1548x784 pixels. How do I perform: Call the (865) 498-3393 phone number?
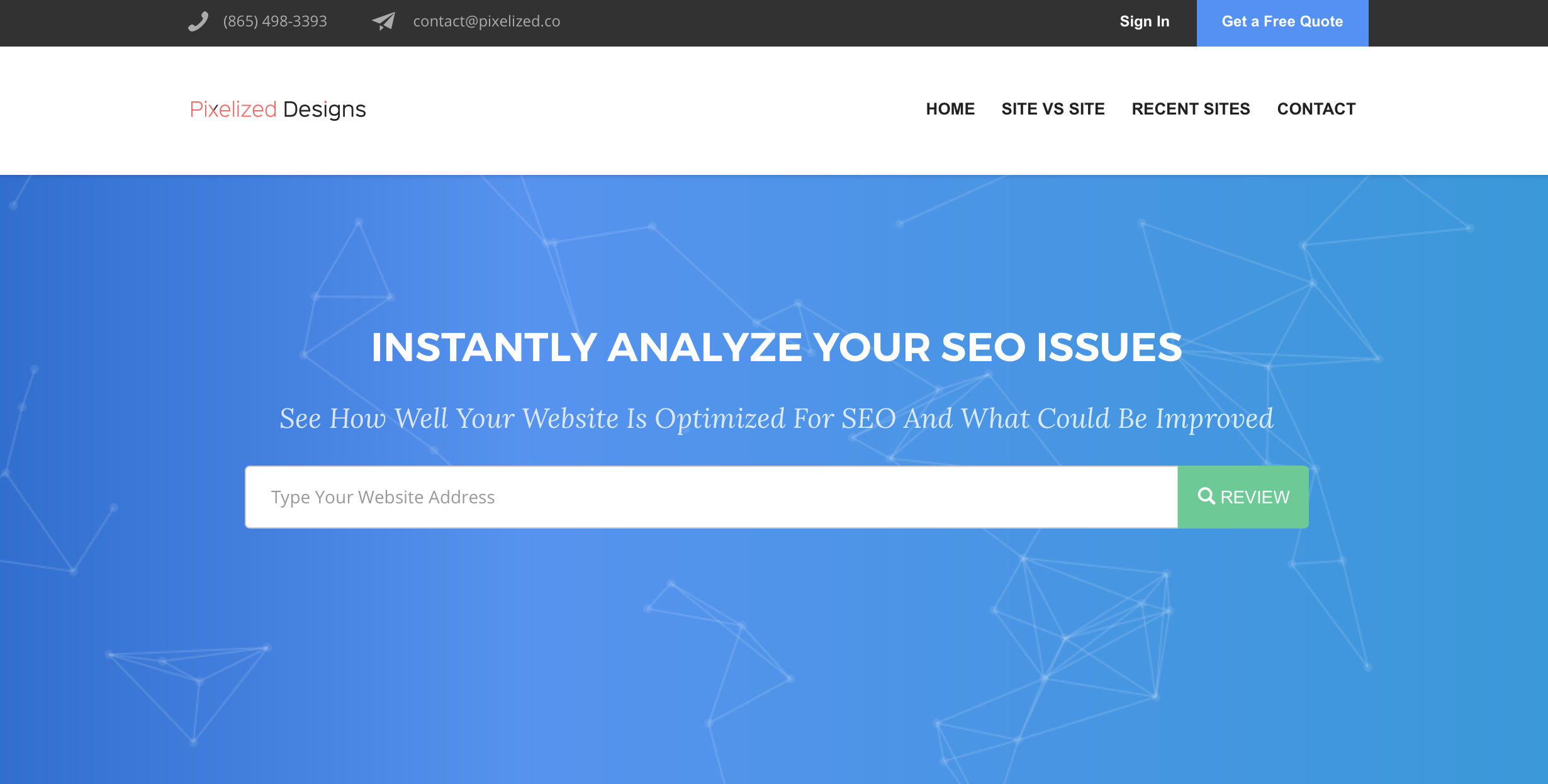(275, 21)
